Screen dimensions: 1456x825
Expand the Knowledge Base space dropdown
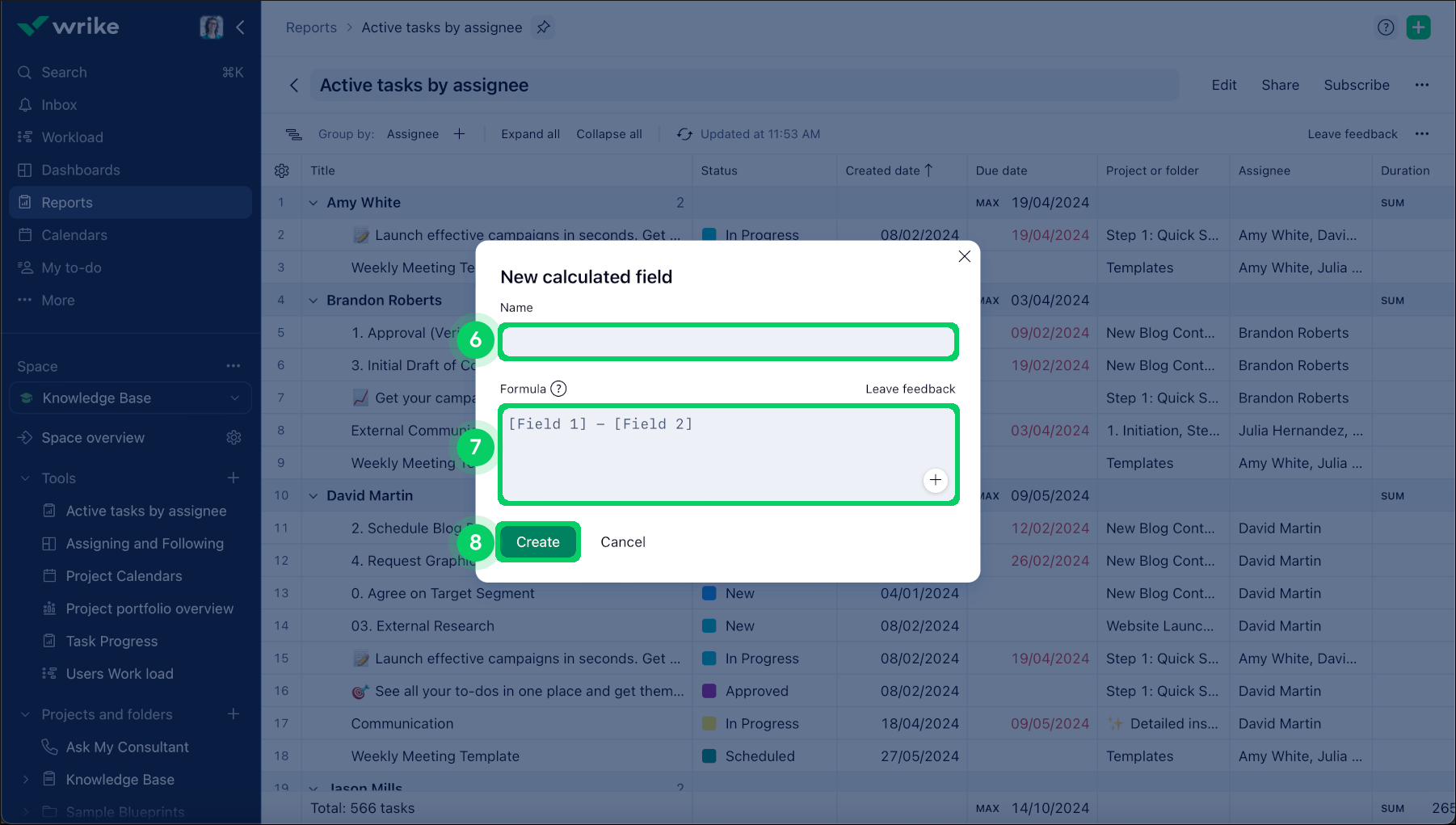[234, 398]
